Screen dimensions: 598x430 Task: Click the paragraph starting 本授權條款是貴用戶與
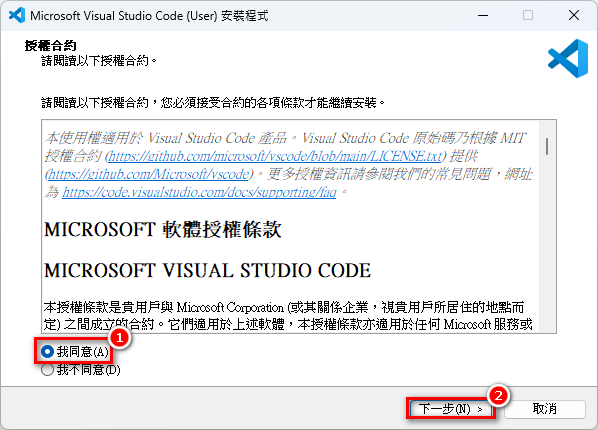[288, 316]
